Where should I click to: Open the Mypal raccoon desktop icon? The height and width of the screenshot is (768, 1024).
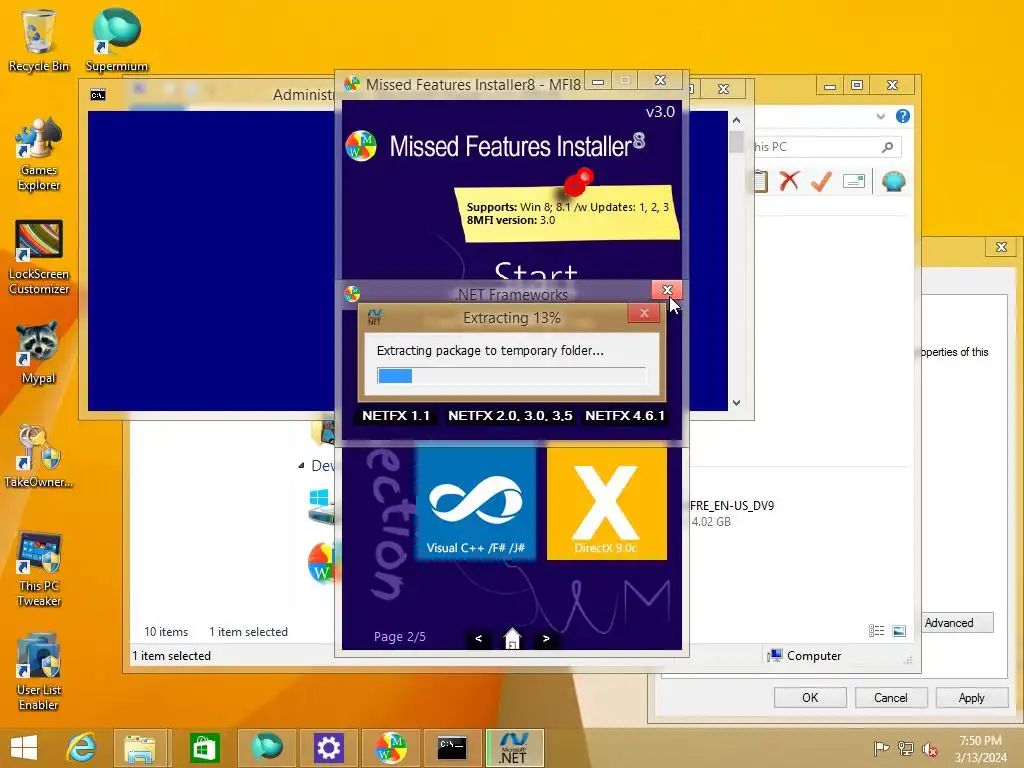[38, 353]
